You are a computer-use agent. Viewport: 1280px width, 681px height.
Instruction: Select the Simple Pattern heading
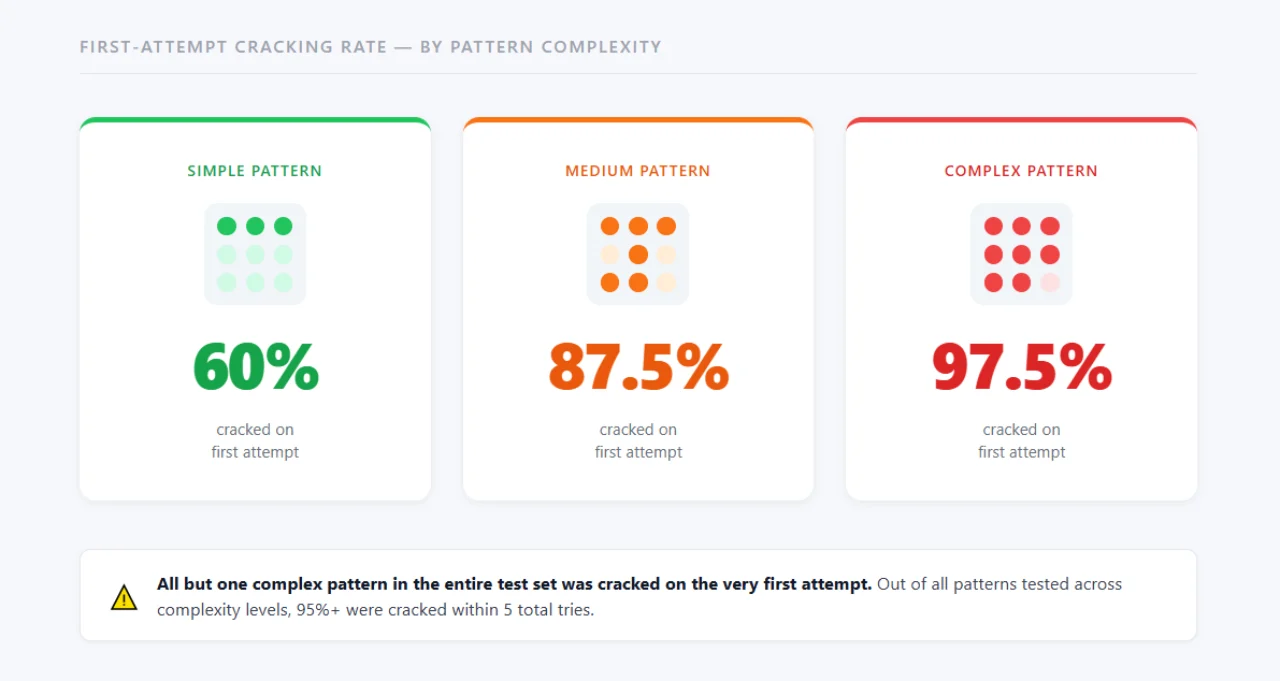point(255,171)
